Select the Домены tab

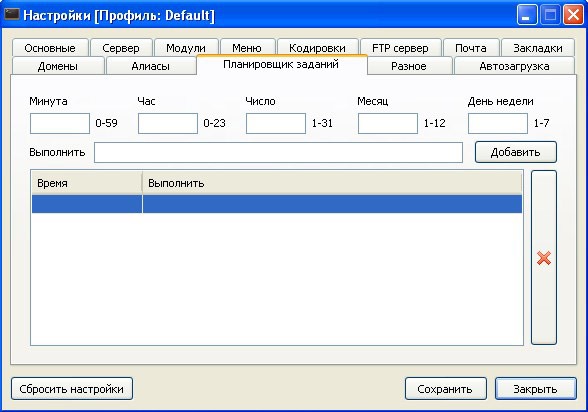(58, 66)
